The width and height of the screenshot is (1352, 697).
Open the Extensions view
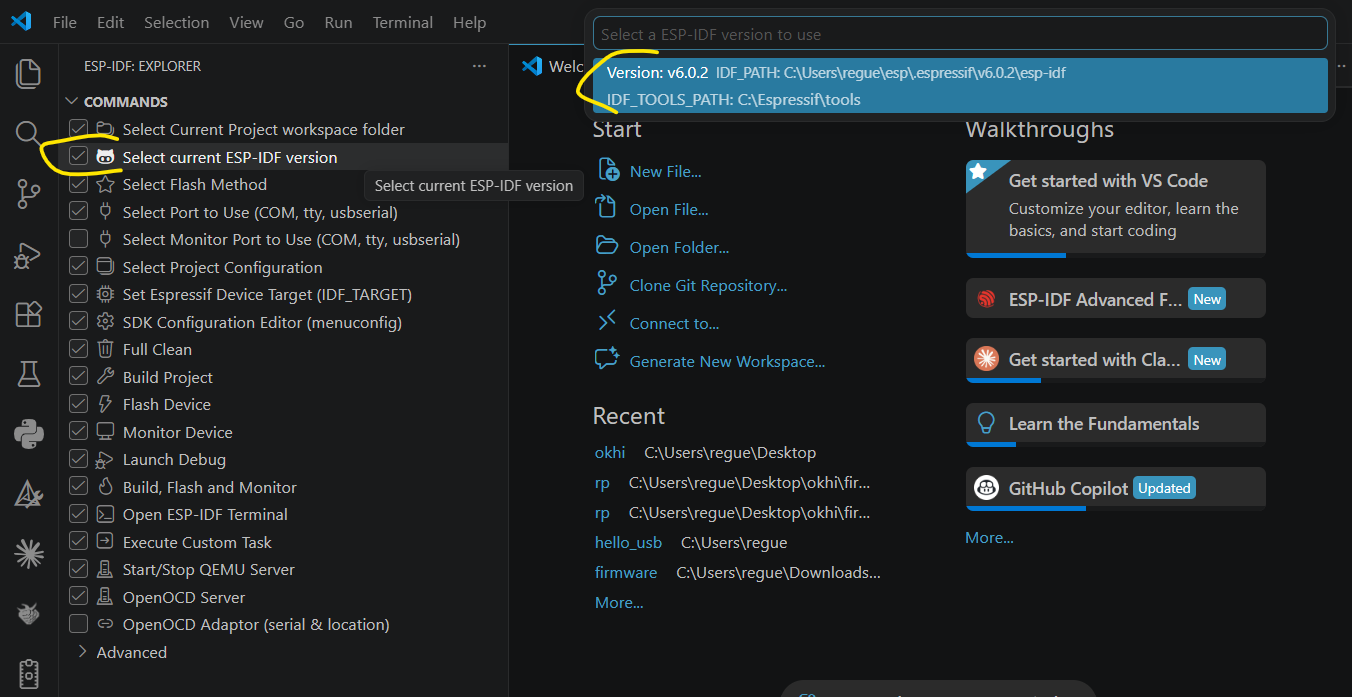point(29,314)
